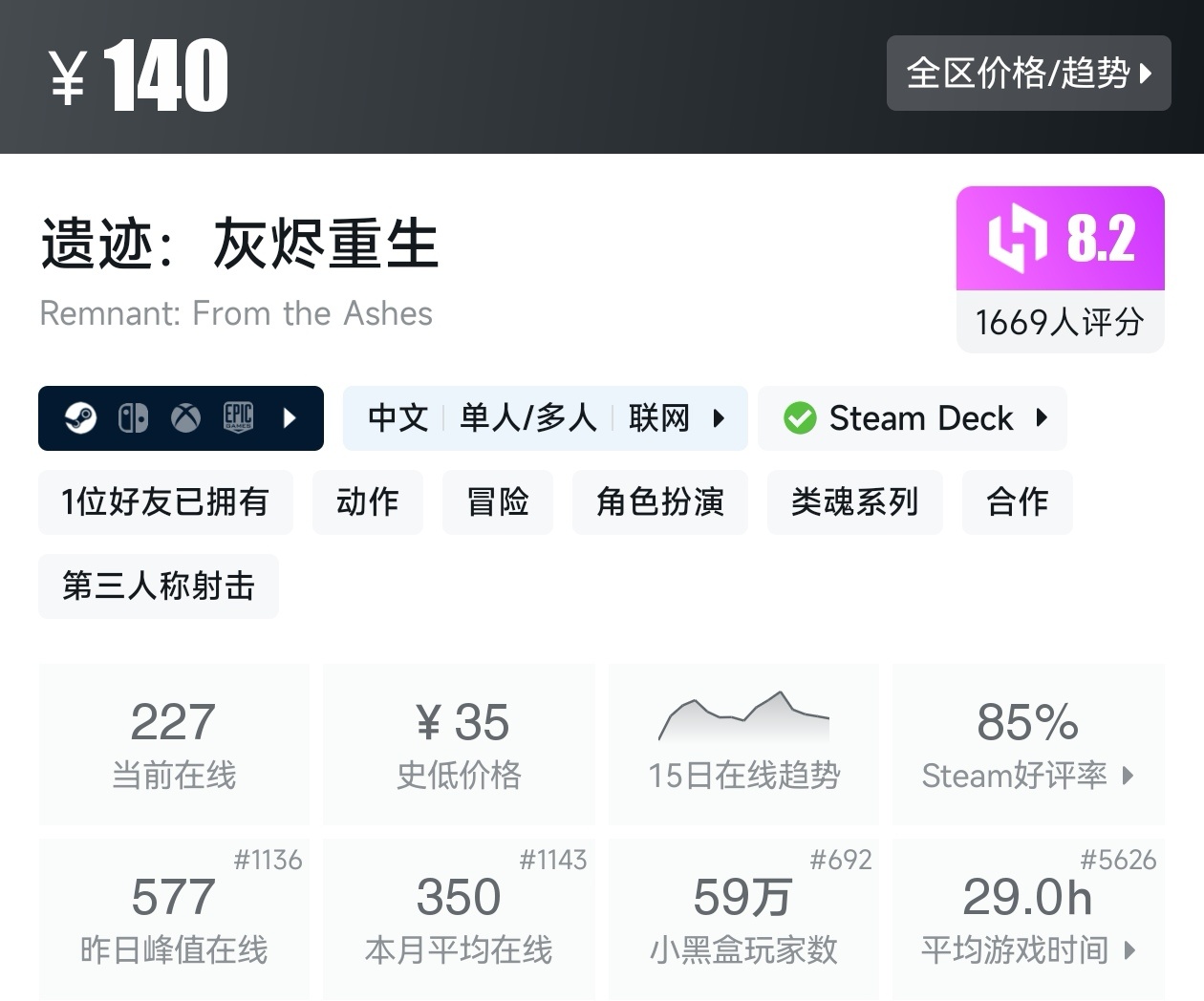
Task: Select the 角色扮演 tag
Action: pyautogui.click(x=660, y=501)
